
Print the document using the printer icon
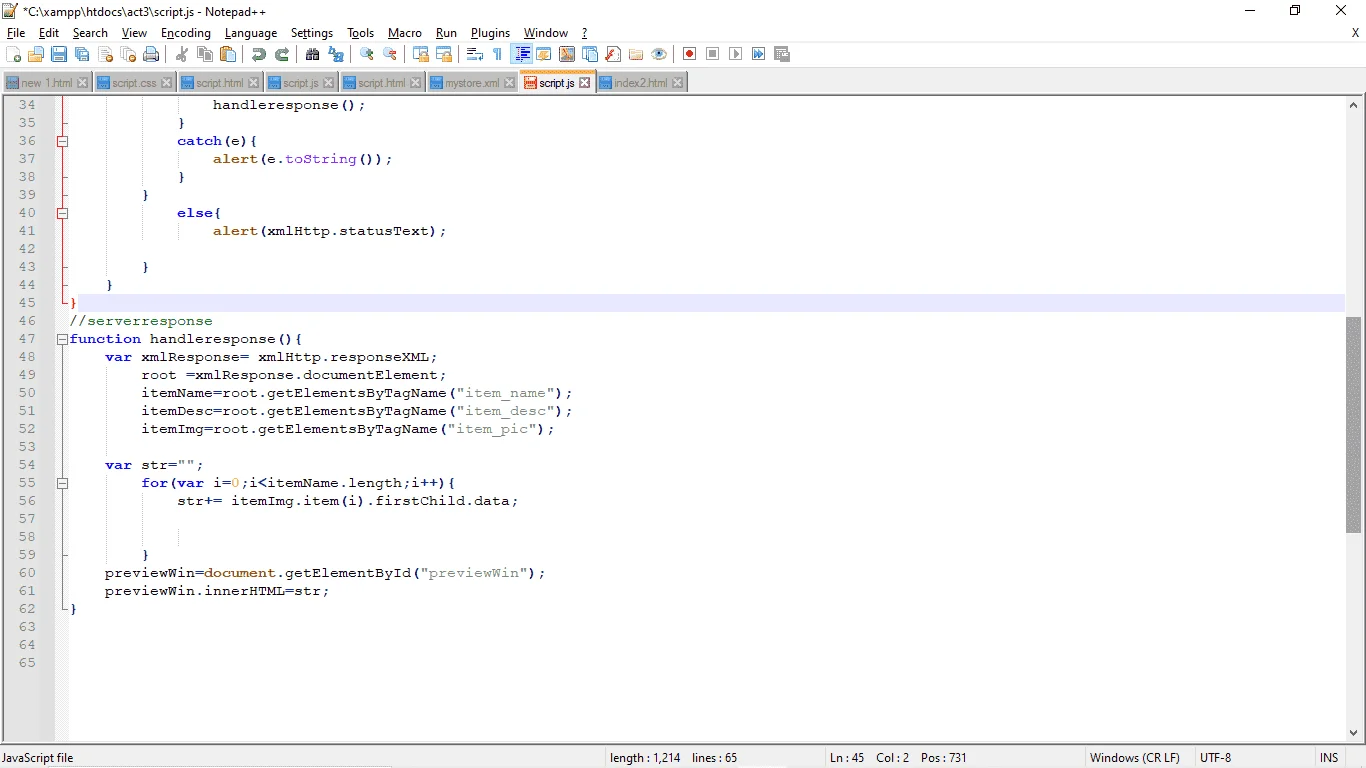click(151, 54)
